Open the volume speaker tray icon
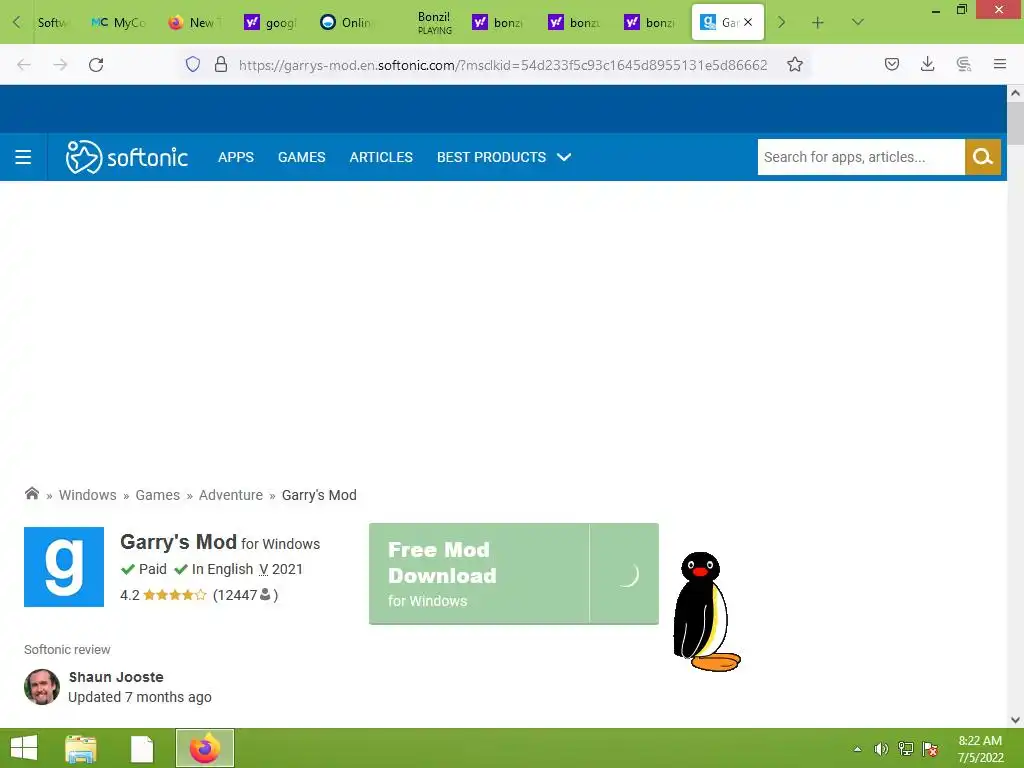The height and width of the screenshot is (768, 1024). [881, 749]
